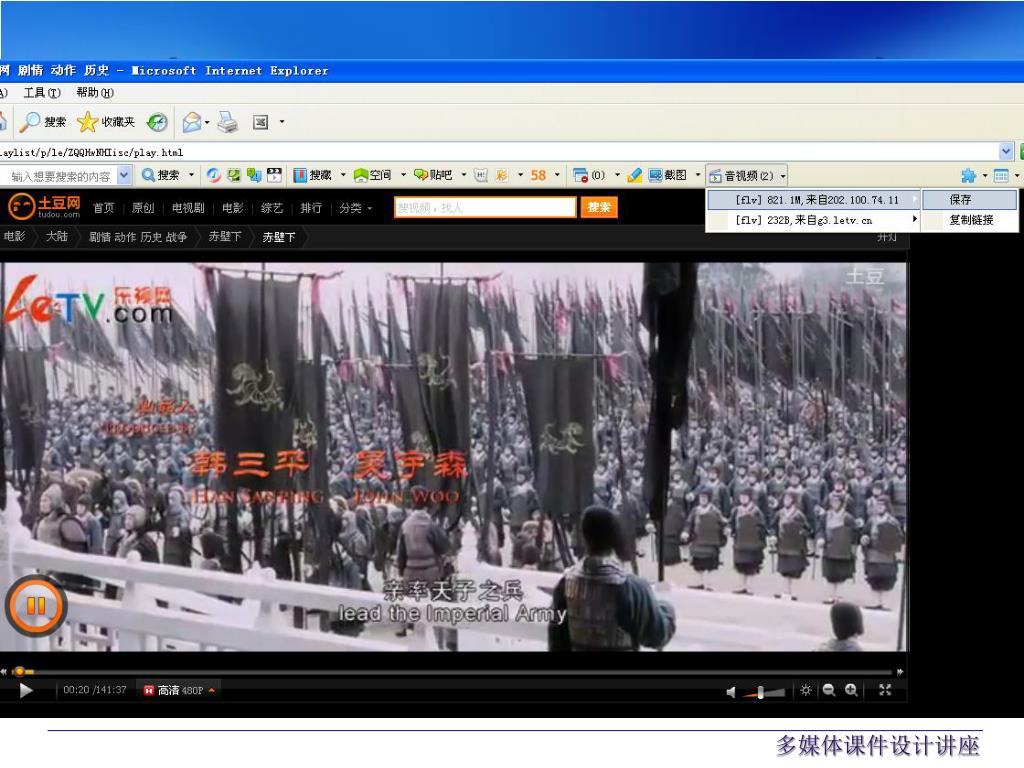Click the film clapper toolbar icon

274,175
